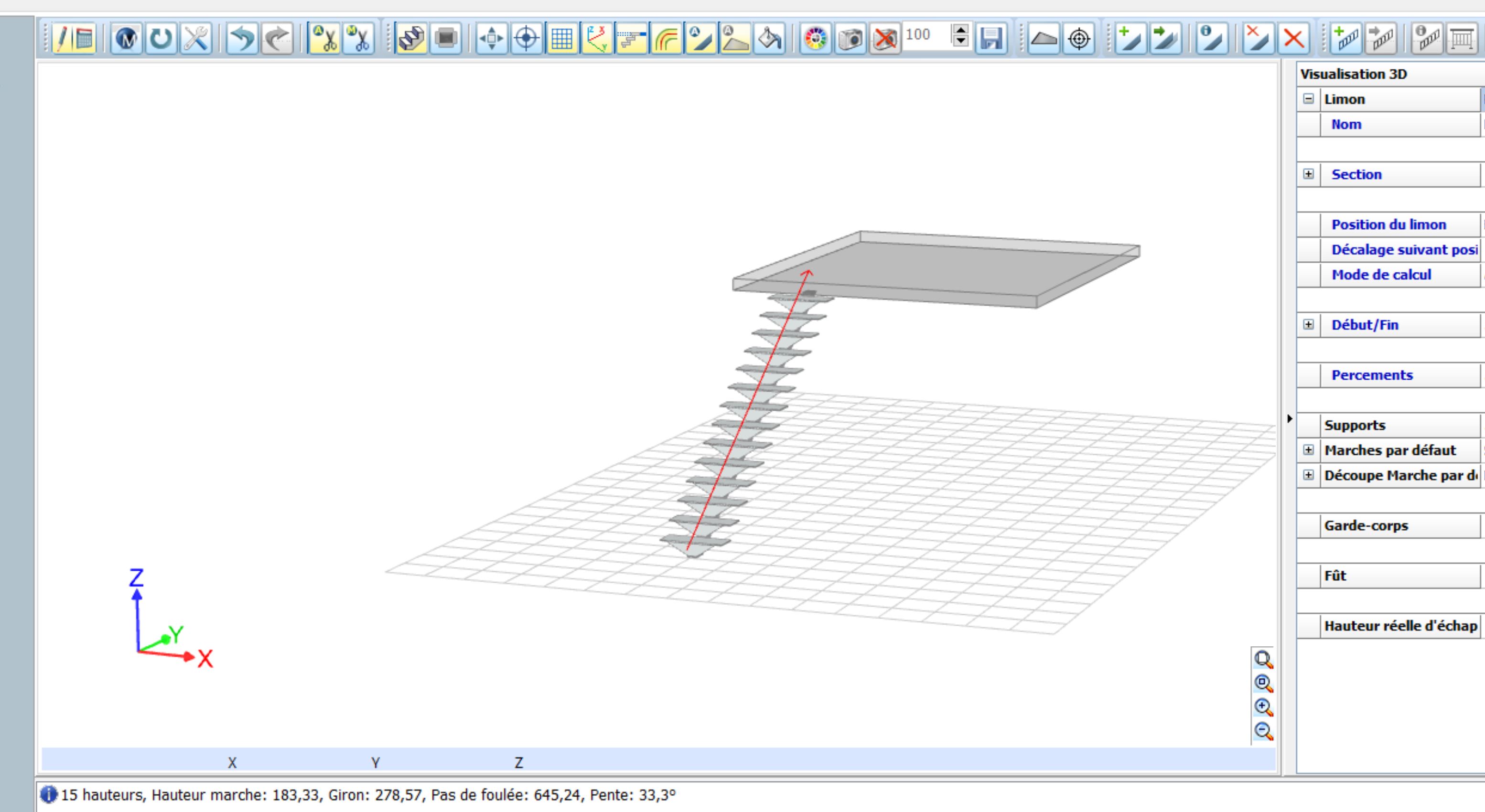Expand the Marches par défaut group

point(1309,449)
